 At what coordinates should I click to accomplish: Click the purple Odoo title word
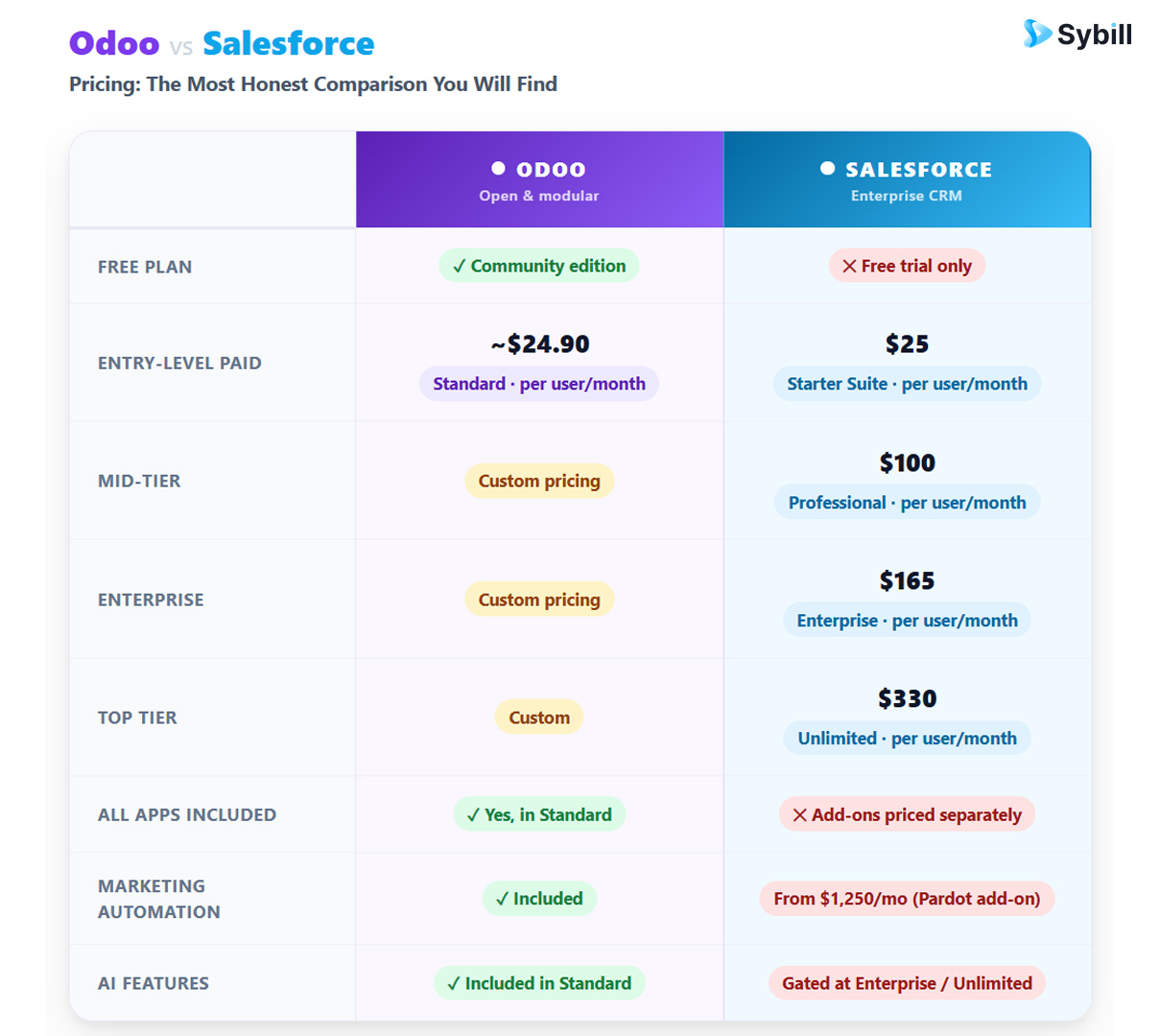point(114,43)
